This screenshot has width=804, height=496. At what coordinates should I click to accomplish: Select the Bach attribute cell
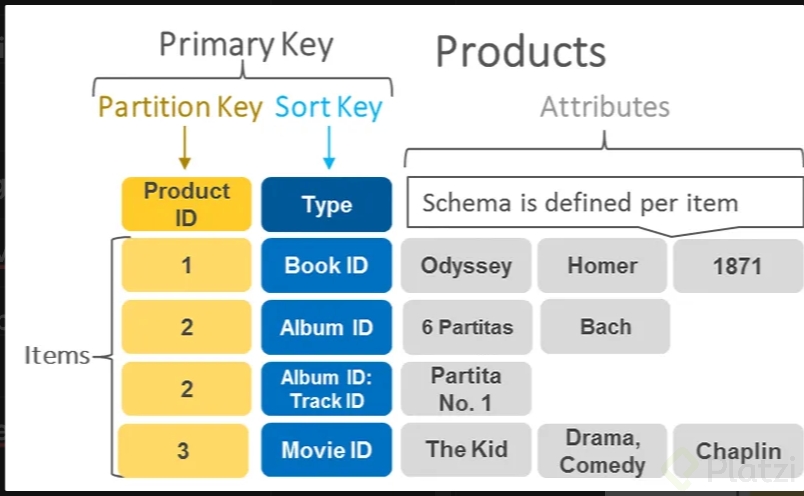605,327
